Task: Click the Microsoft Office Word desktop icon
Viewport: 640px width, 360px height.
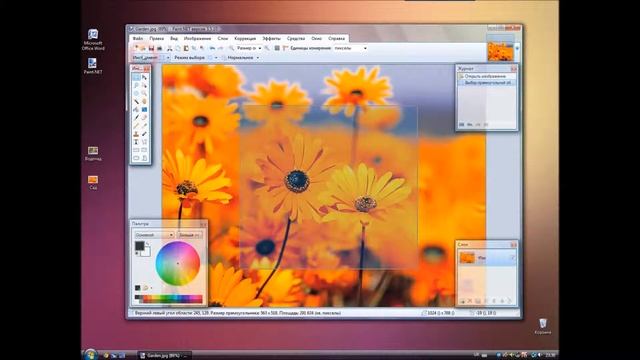Action: 93,40
